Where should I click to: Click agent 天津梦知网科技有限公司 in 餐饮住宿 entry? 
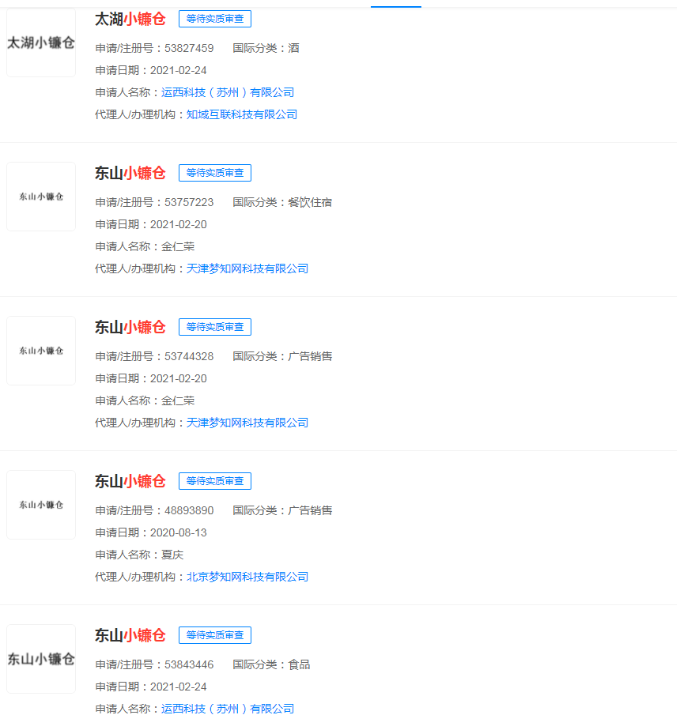click(248, 269)
